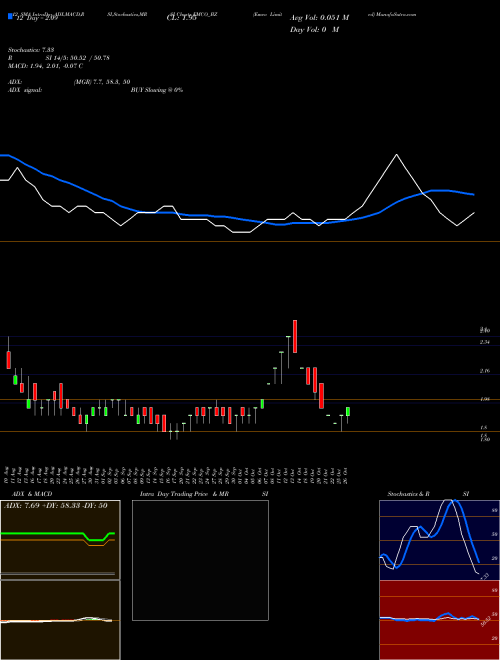This screenshot has height=660, width=500.
Task: Click the 'Day Vol: 0 M' text
Action: click(314, 30)
